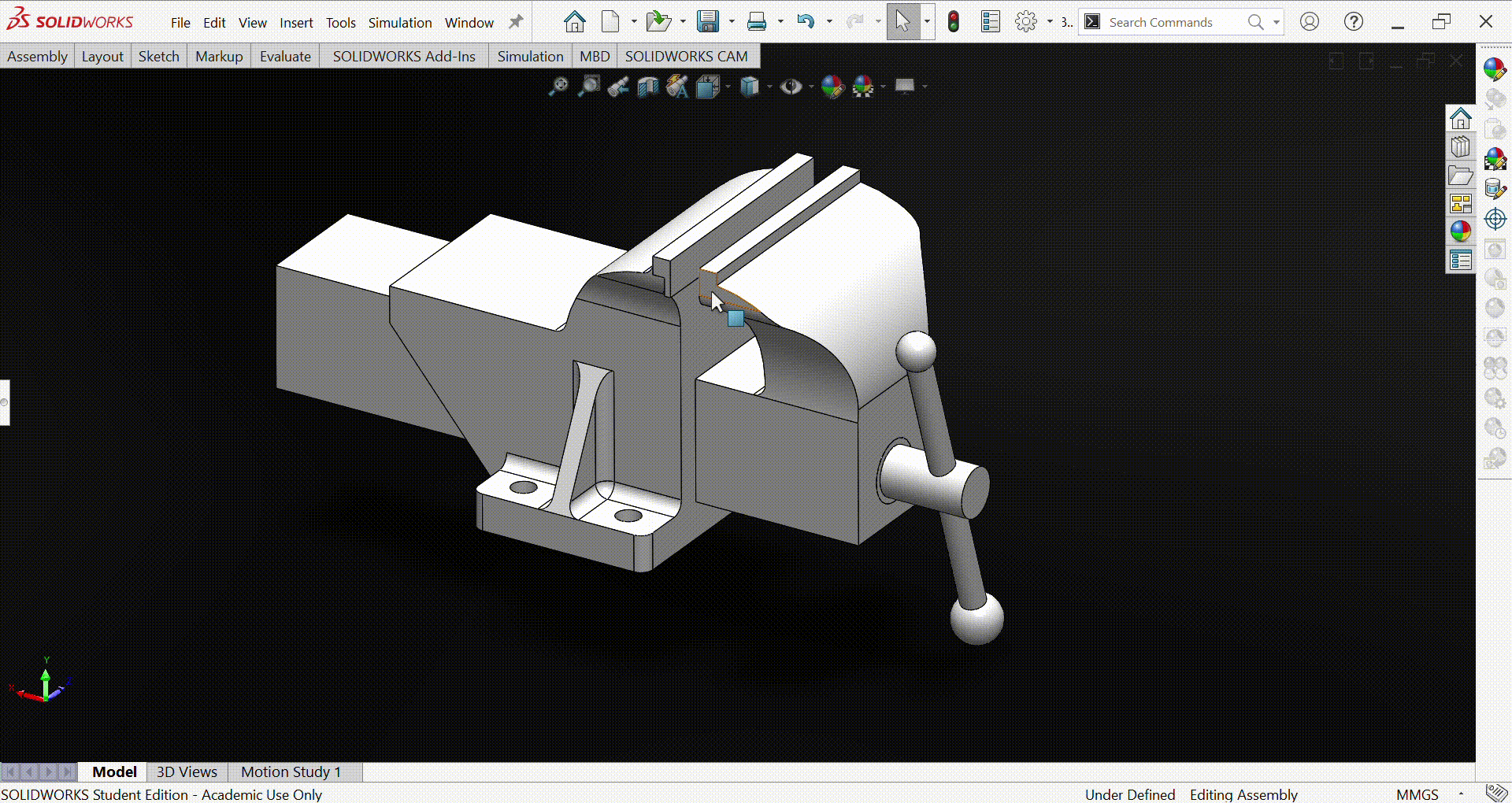
Task: Click the Rebuild traffic light icon
Action: coord(953,22)
